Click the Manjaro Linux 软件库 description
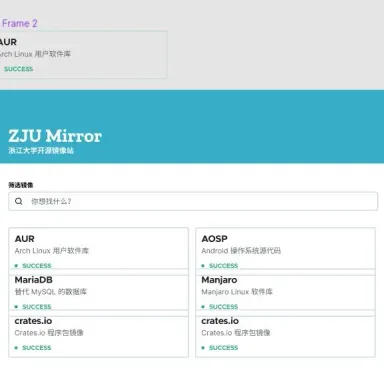This screenshot has width=384, height=384. tap(237, 292)
